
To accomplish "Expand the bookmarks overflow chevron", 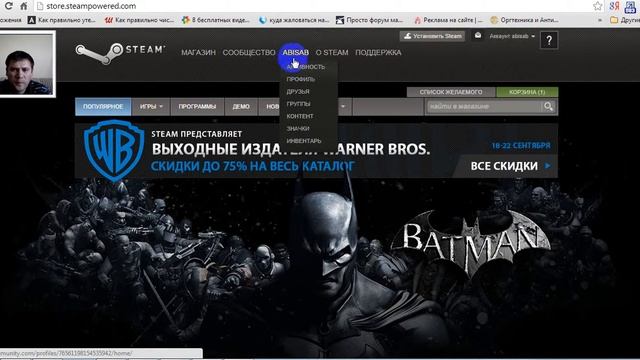I will 600,20.
